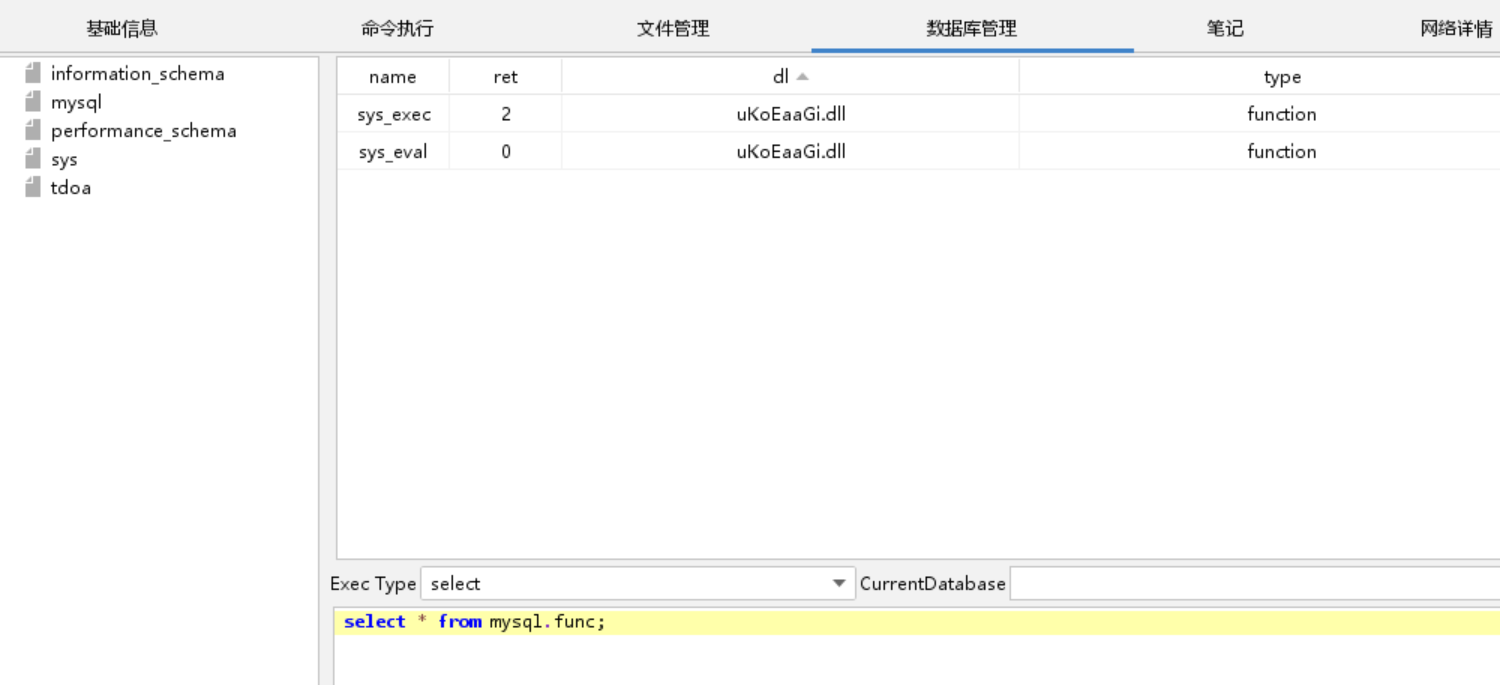Click the information_schema database icon

point(33,73)
